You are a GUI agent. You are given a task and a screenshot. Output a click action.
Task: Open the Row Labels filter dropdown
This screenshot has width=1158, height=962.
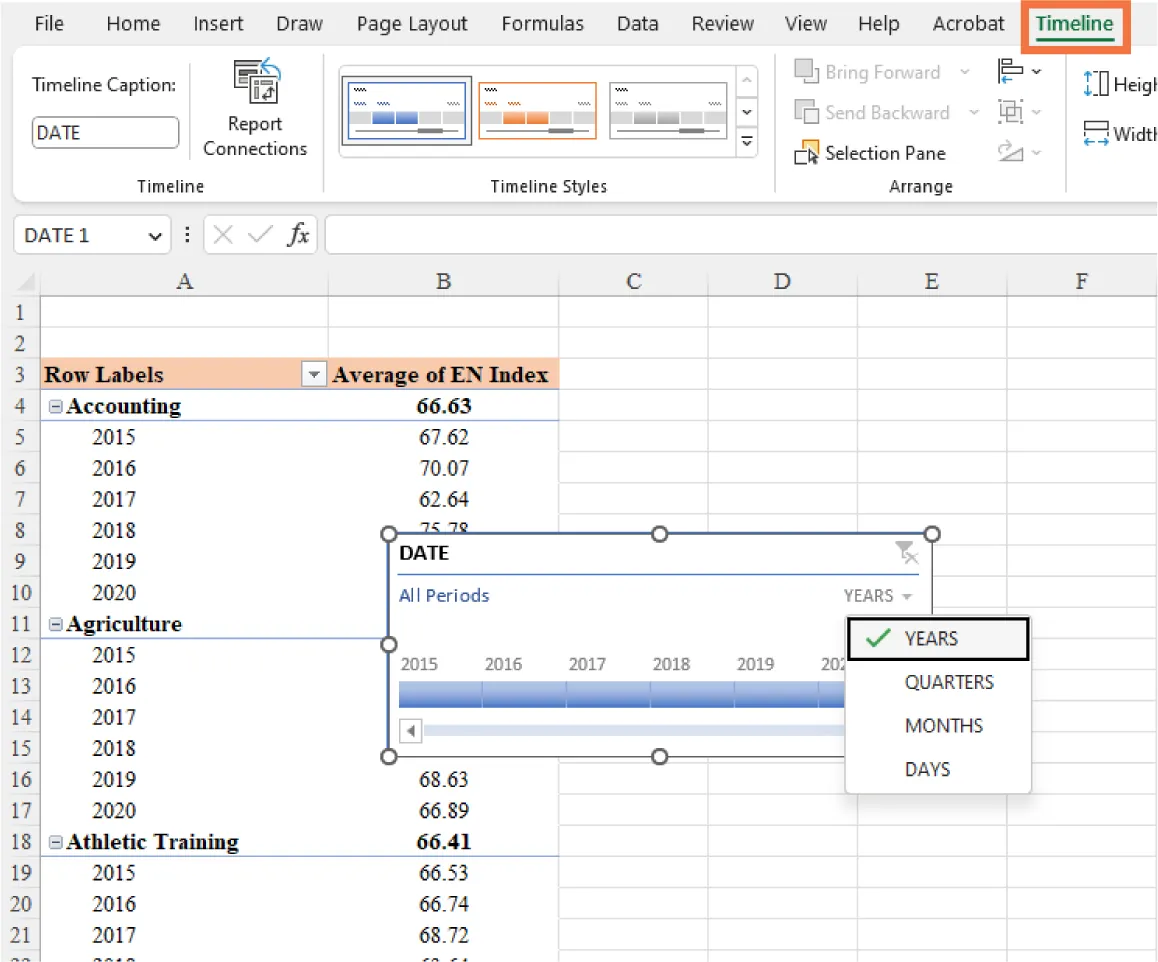click(314, 373)
